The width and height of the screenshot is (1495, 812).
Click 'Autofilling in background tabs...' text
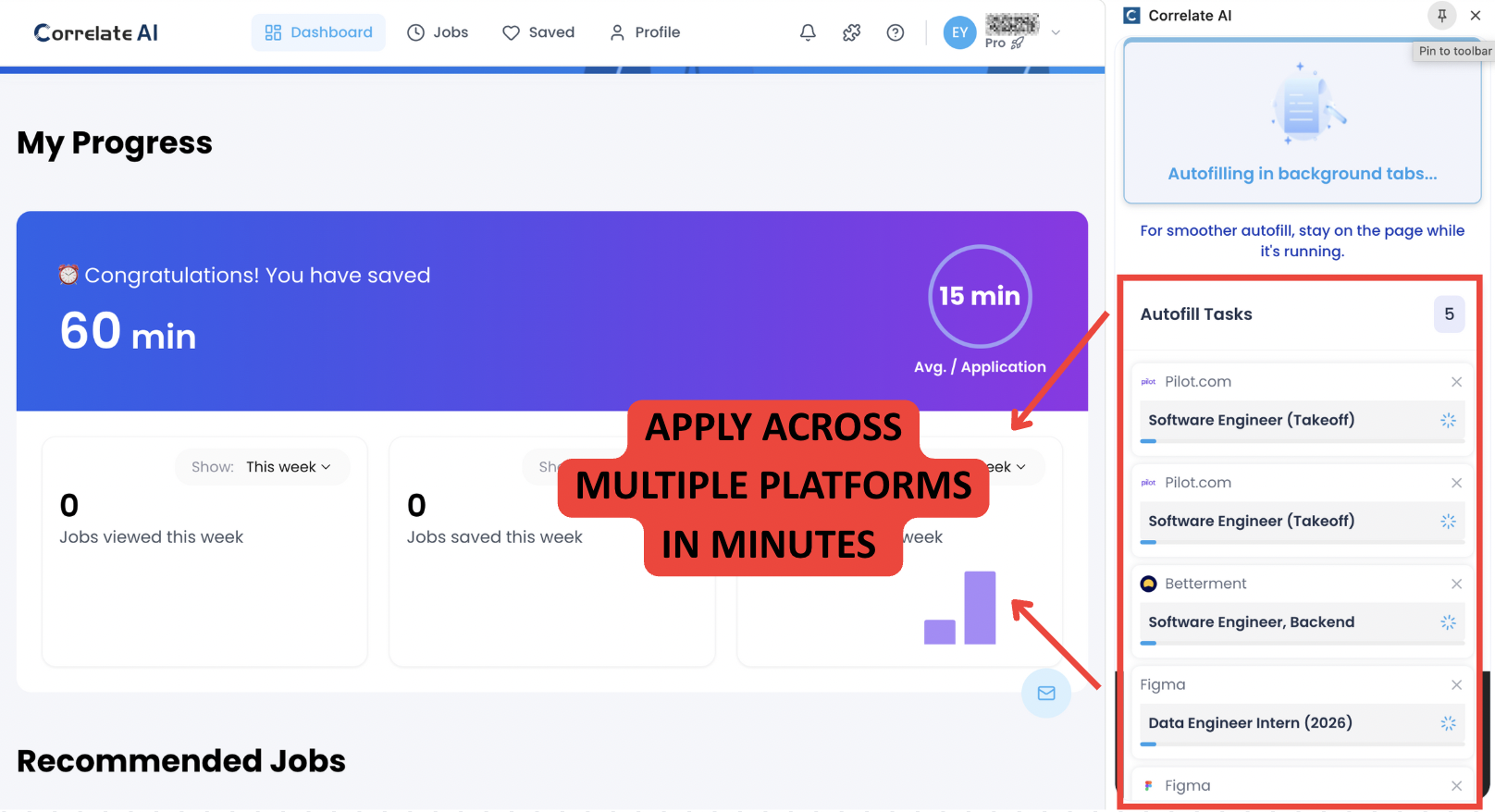(1302, 174)
